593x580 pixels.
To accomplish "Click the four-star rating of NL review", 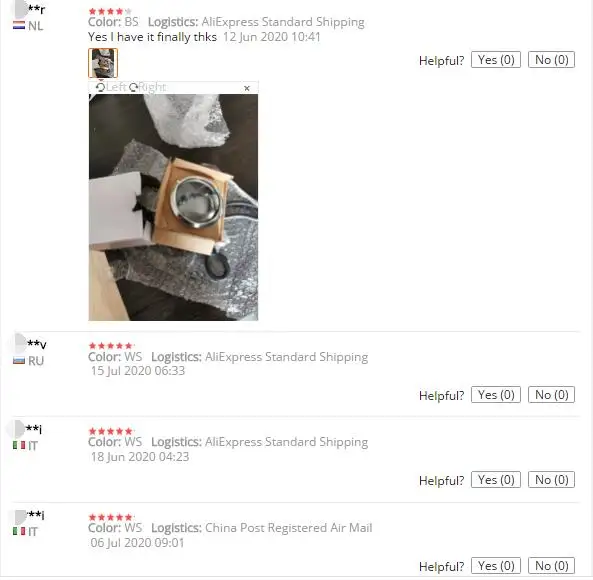I will pos(110,11).
